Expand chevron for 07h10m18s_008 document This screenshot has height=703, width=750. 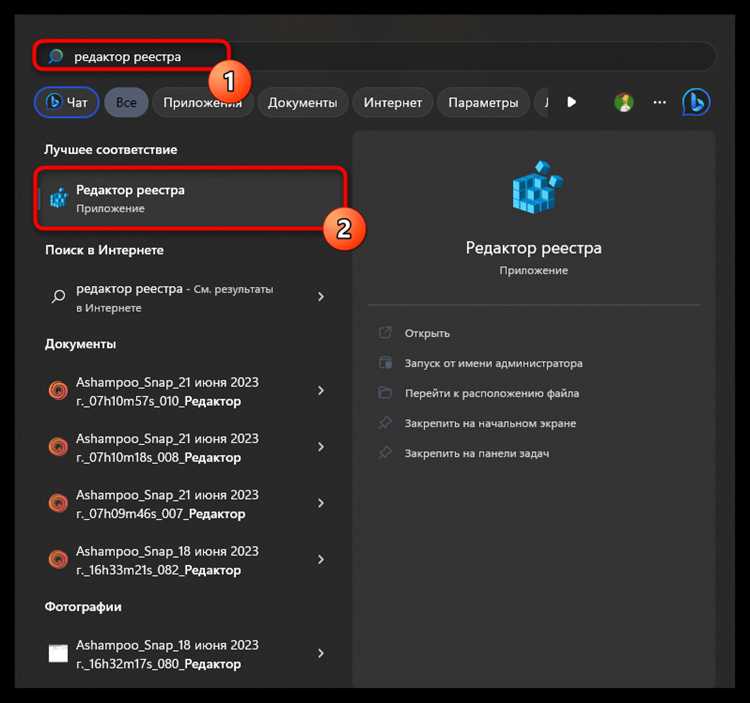pyautogui.click(x=321, y=447)
